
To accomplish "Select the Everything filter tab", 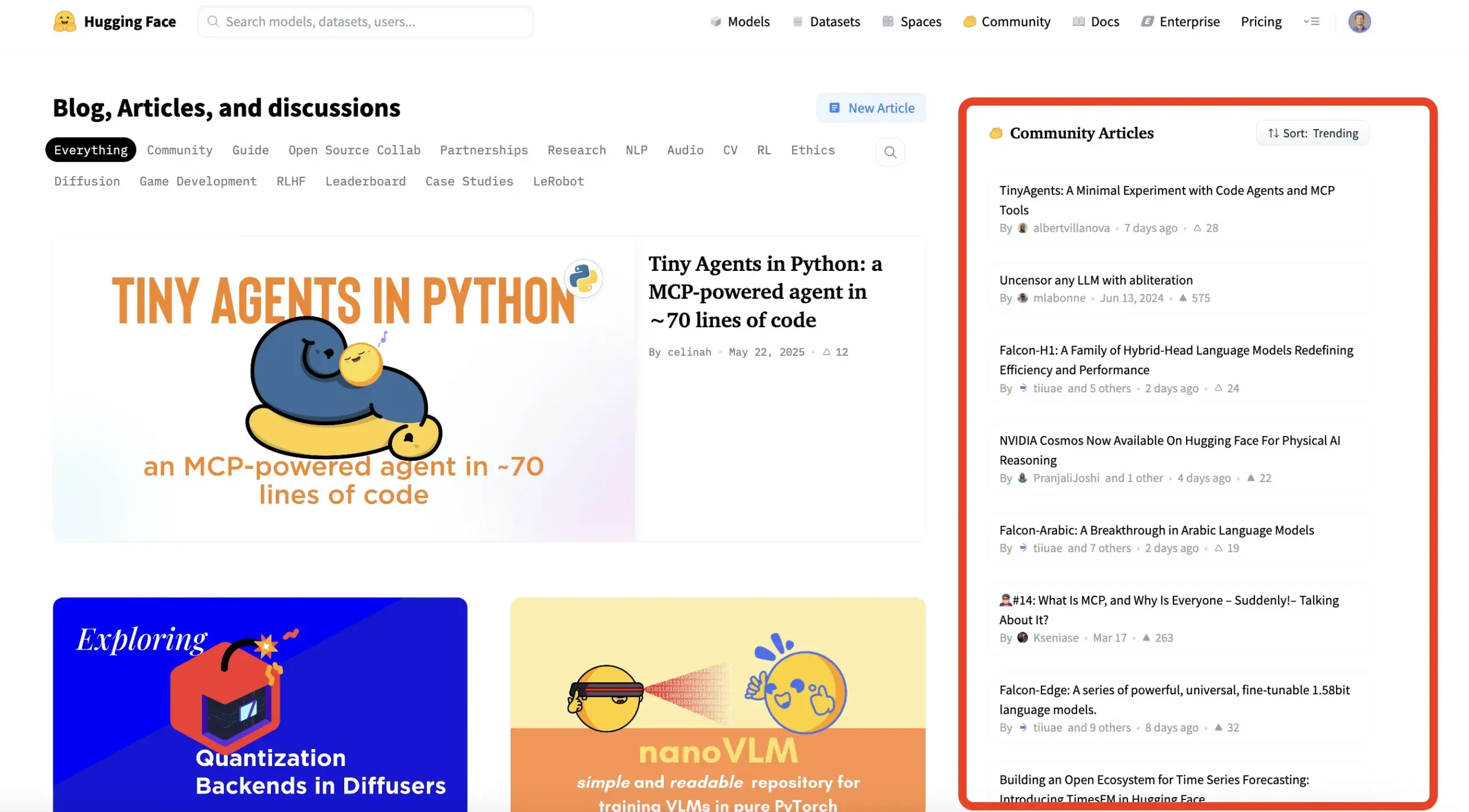I will tap(91, 150).
